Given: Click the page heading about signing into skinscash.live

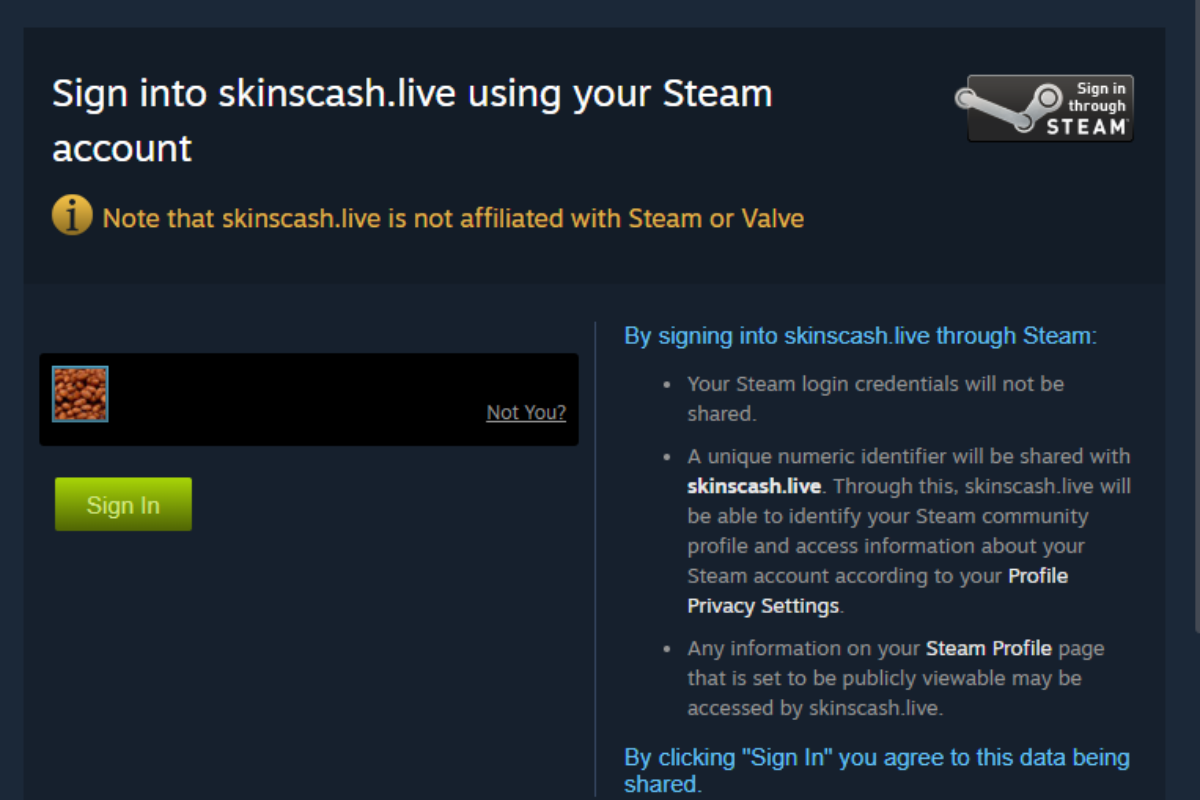Looking at the screenshot, I should coord(412,120).
